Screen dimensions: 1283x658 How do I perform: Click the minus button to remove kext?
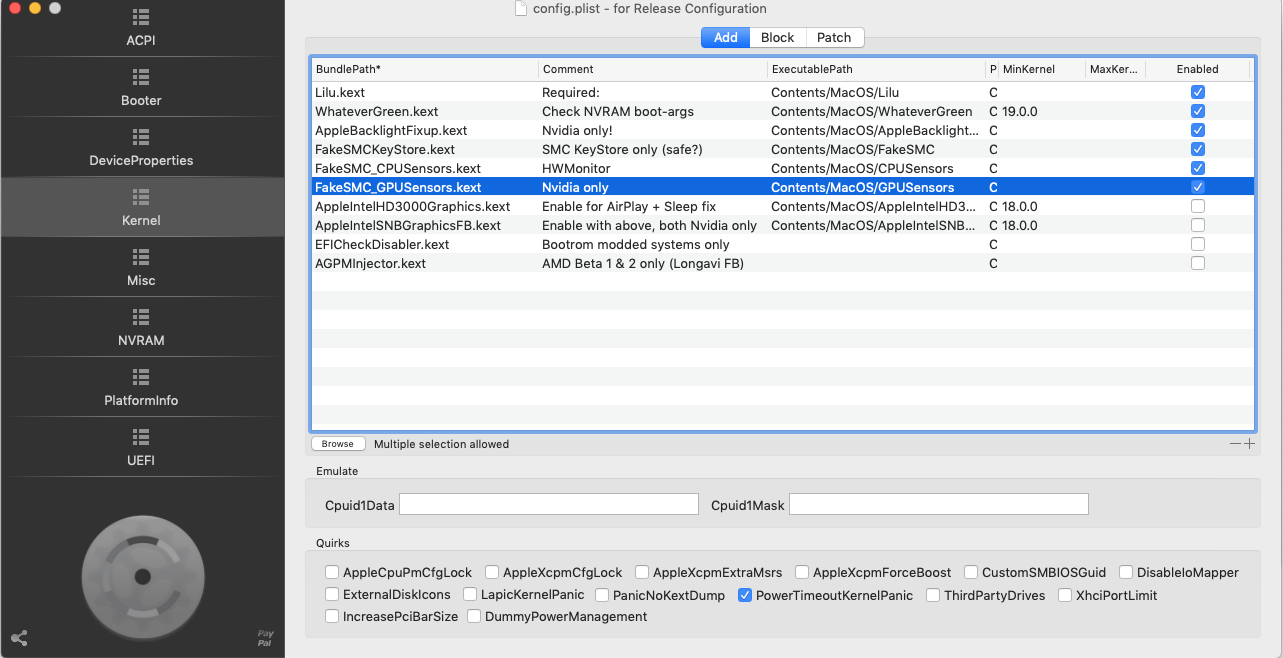click(1236, 443)
